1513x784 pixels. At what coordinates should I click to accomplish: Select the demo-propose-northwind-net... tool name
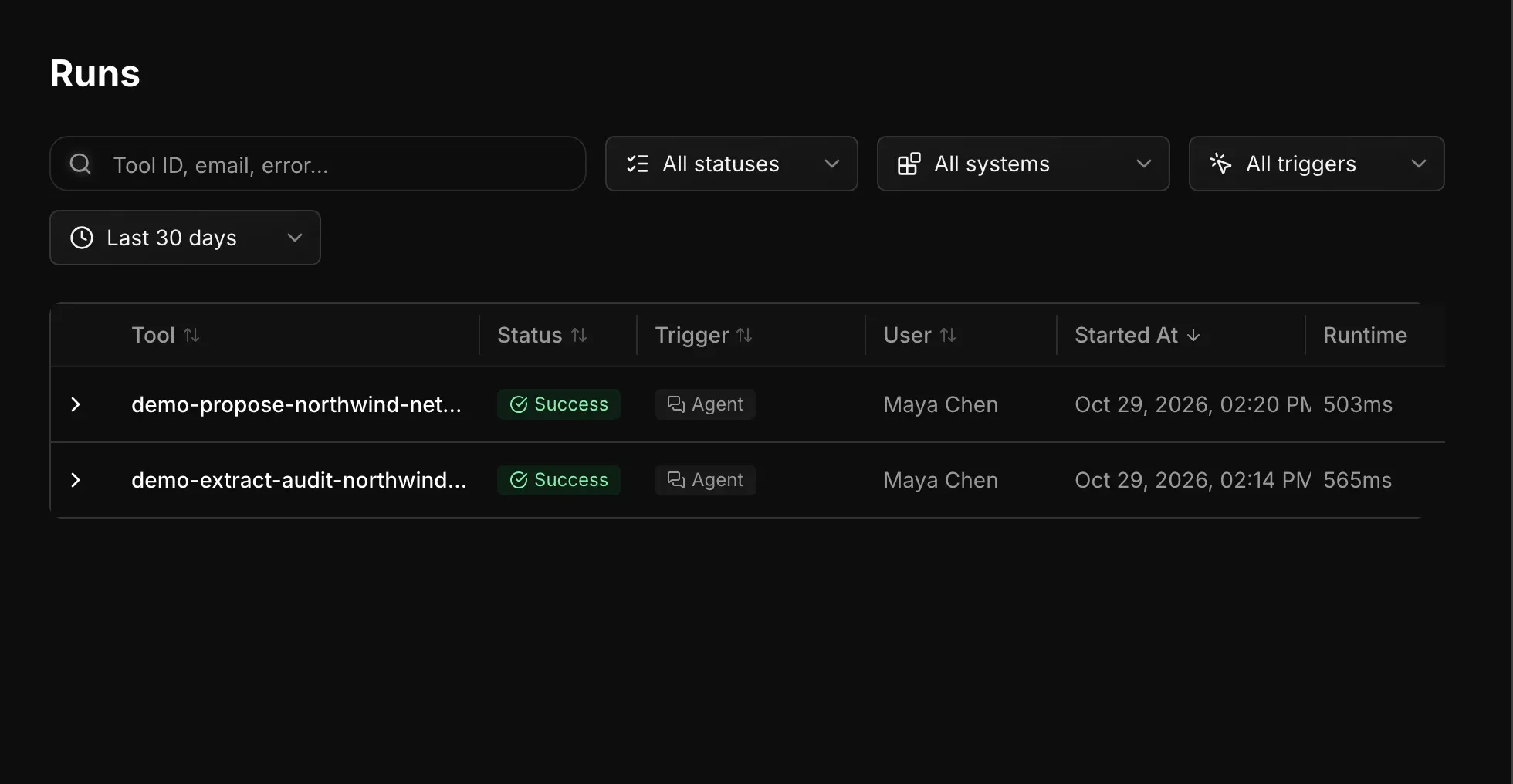[296, 404]
